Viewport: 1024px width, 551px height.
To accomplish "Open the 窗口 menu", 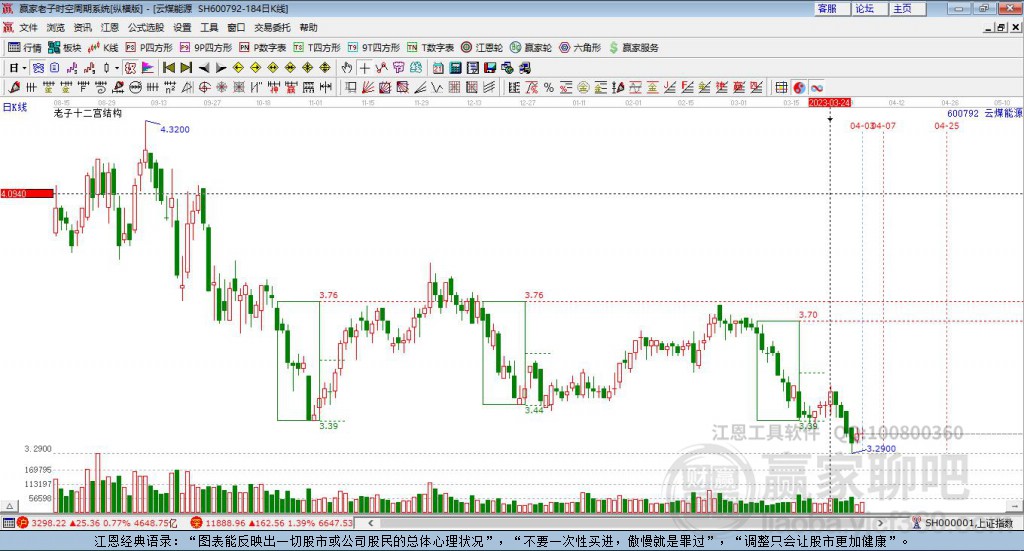I will point(236,27).
